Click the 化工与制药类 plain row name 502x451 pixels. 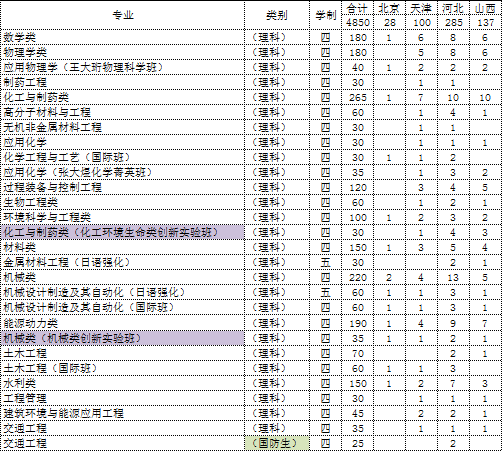click(x=123, y=97)
